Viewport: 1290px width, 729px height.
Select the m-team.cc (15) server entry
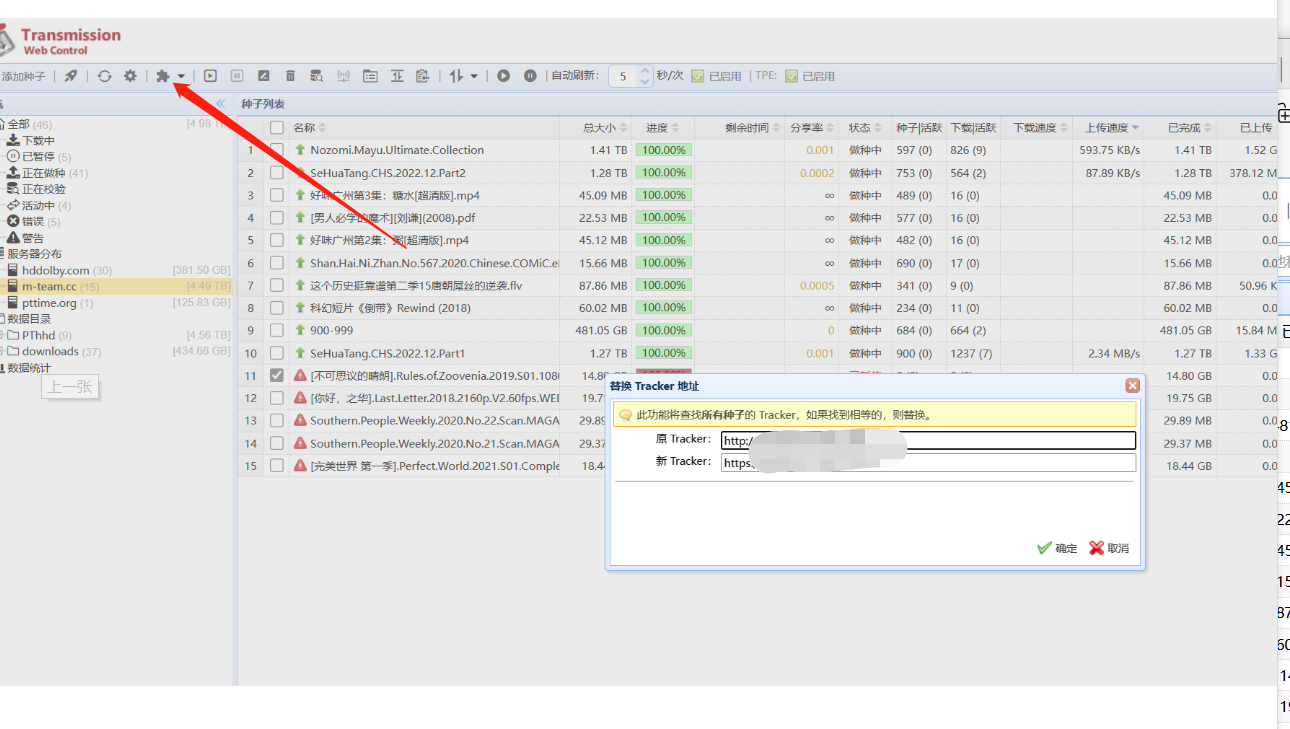pos(53,286)
